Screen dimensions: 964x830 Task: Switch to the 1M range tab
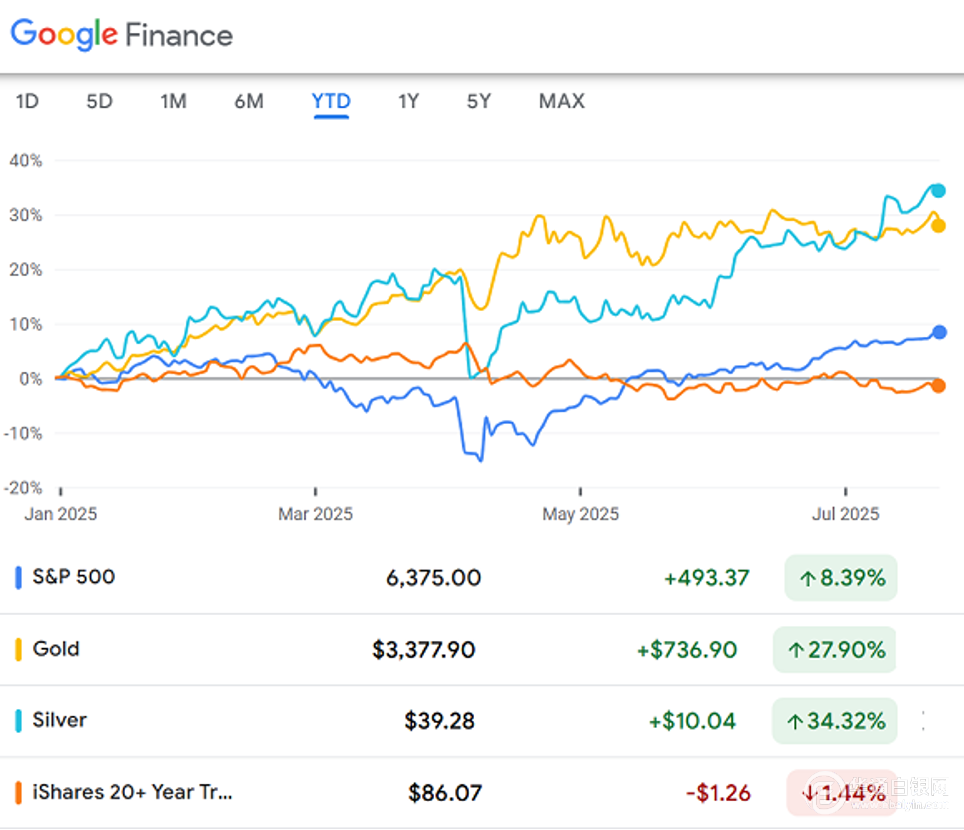pyautogui.click(x=173, y=101)
